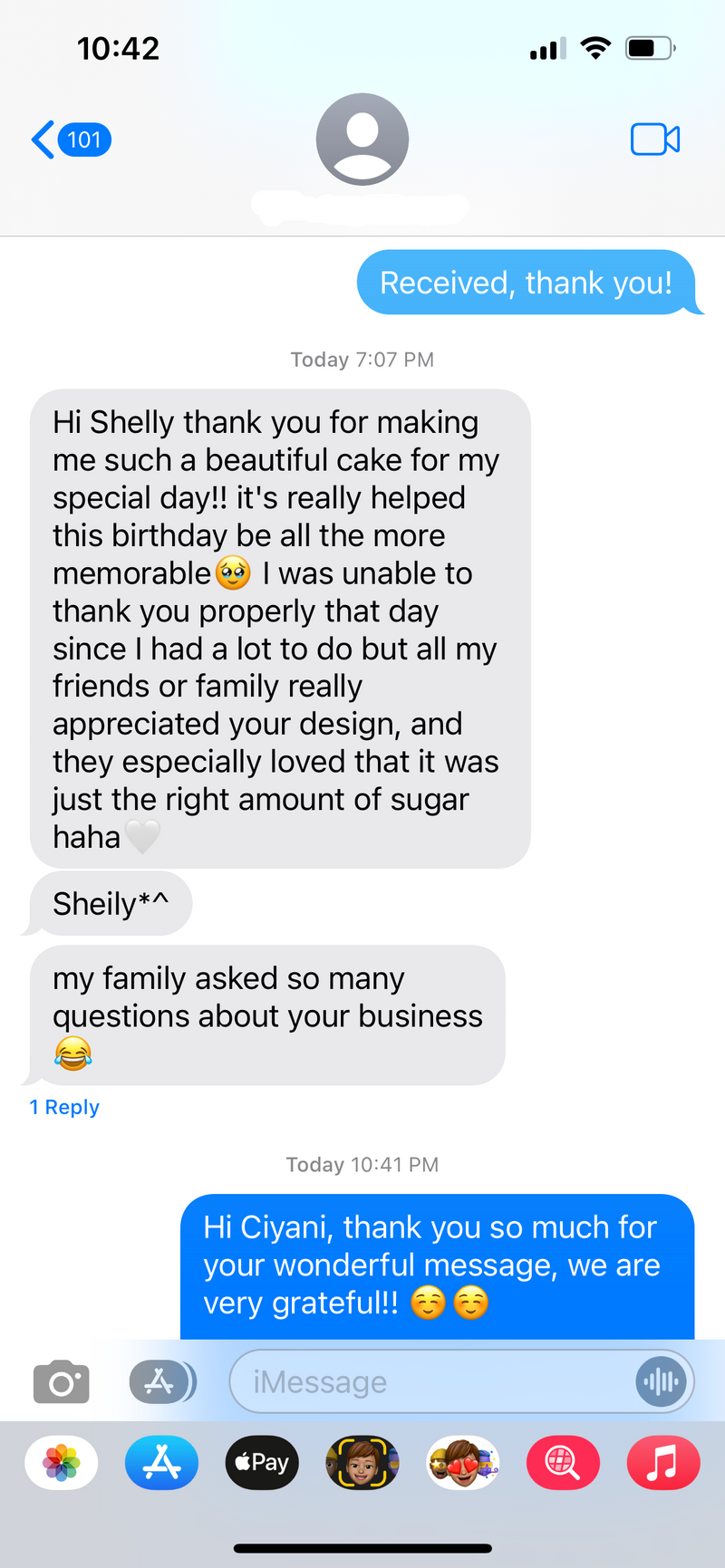Image resolution: width=725 pixels, height=1568 pixels.
Task: Open Apple Pay in the app drawer
Action: (262, 1463)
